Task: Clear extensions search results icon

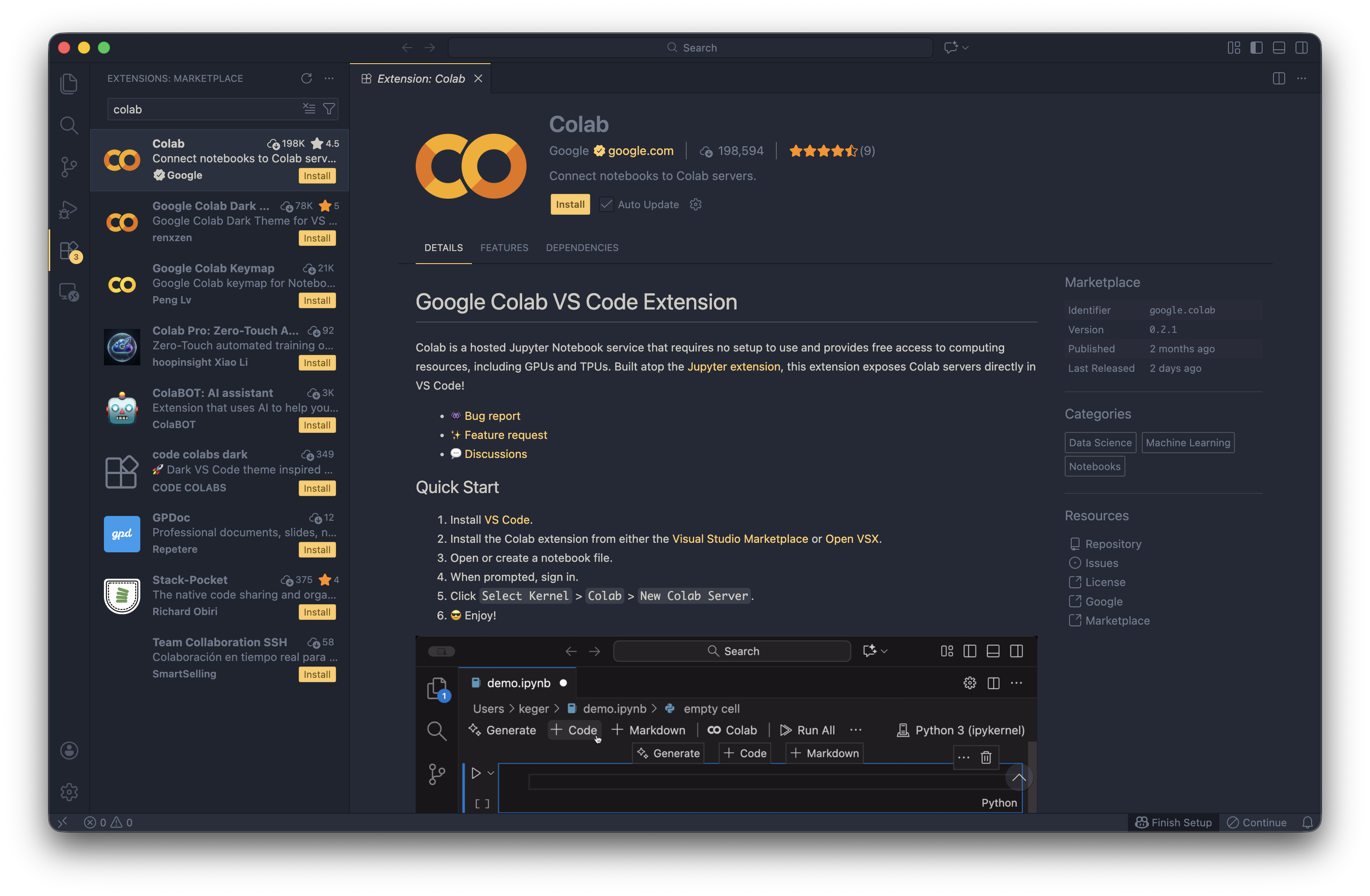Action: click(309, 109)
